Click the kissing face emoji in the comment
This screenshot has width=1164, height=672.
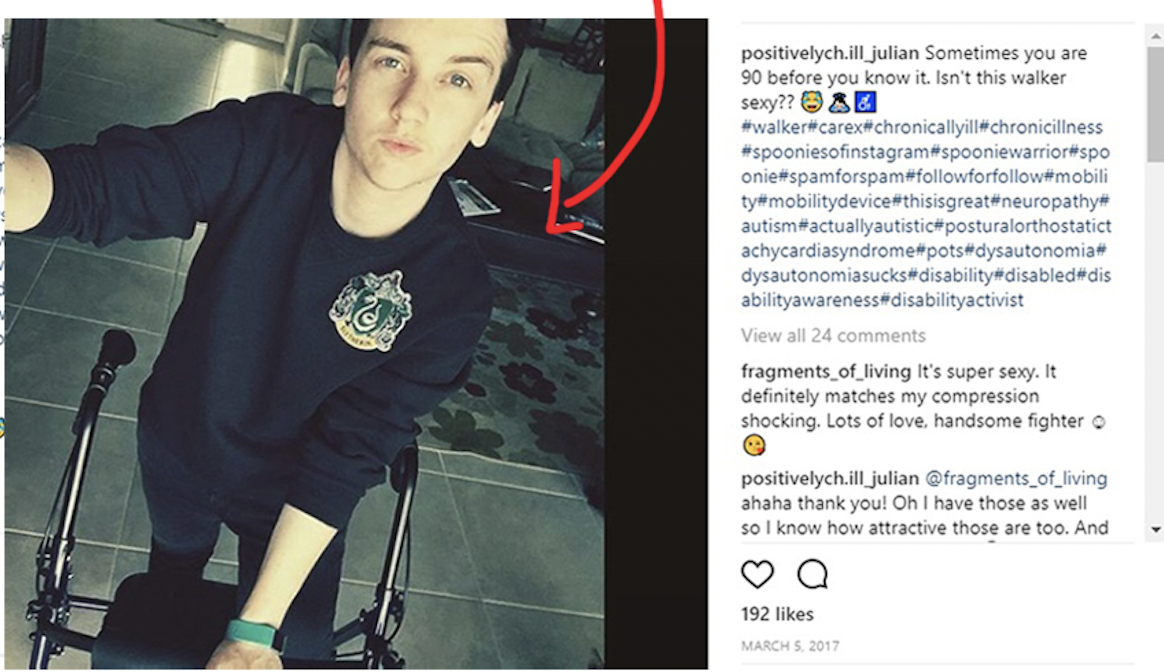(753, 446)
